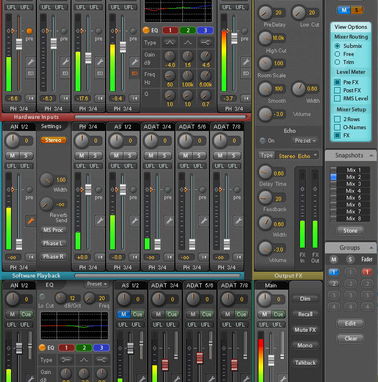Click the Reverb PreDelay knob

coord(265,12)
